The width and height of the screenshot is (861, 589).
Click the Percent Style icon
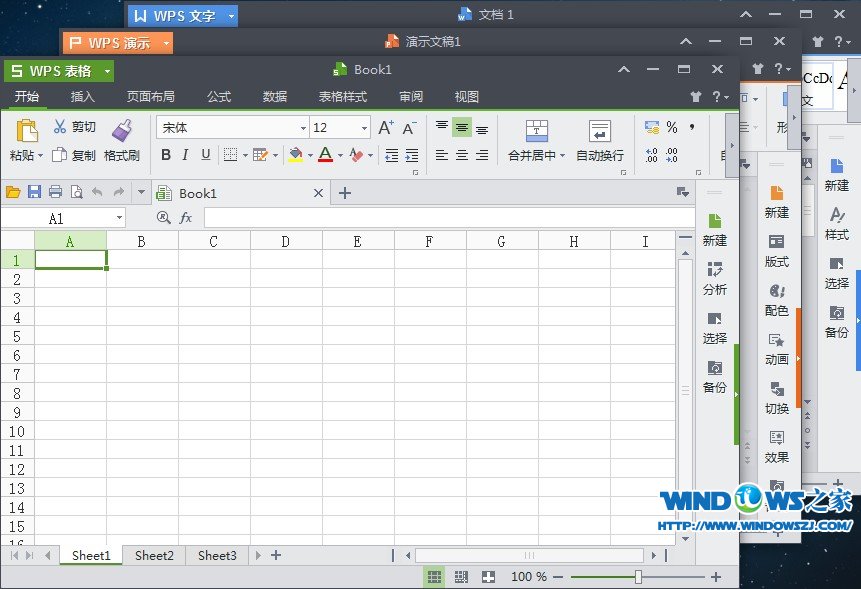pos(672,126)
